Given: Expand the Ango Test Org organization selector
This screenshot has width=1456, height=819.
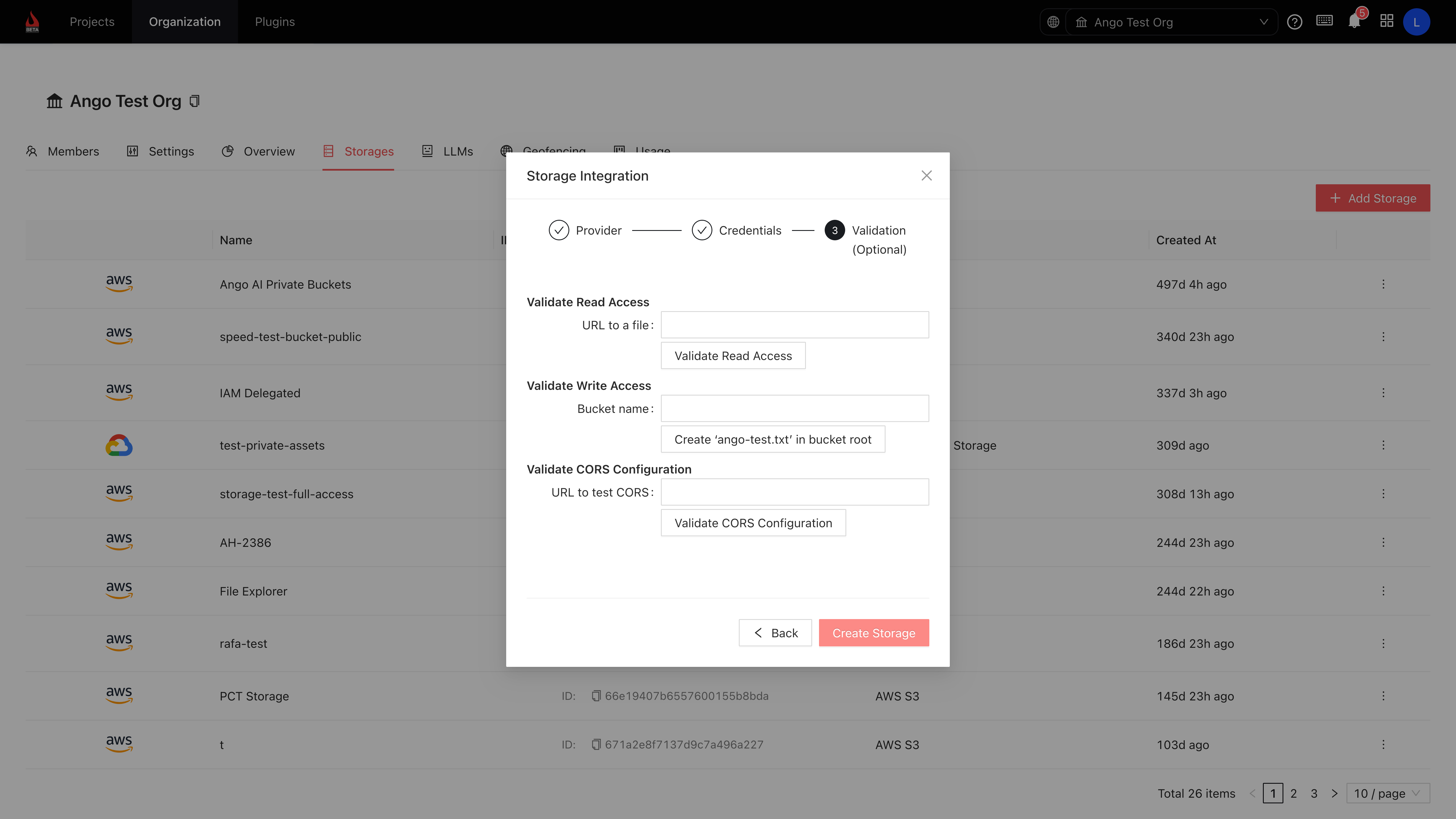Looking at the screenshot, I should tap(1171, 22).
